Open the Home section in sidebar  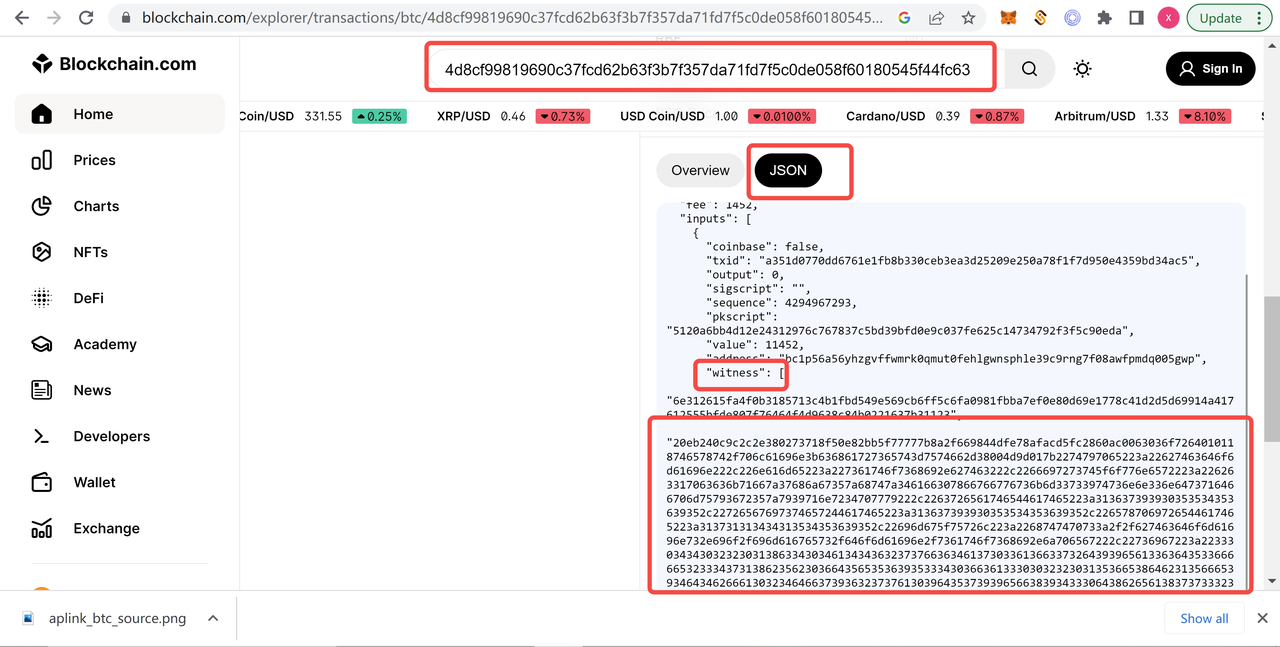(94, 113)
